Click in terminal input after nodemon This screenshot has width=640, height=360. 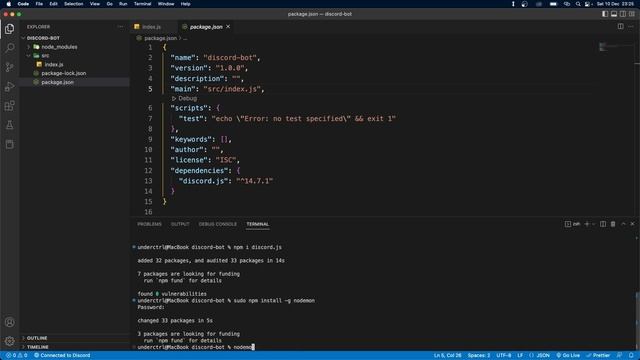(253, 347)
